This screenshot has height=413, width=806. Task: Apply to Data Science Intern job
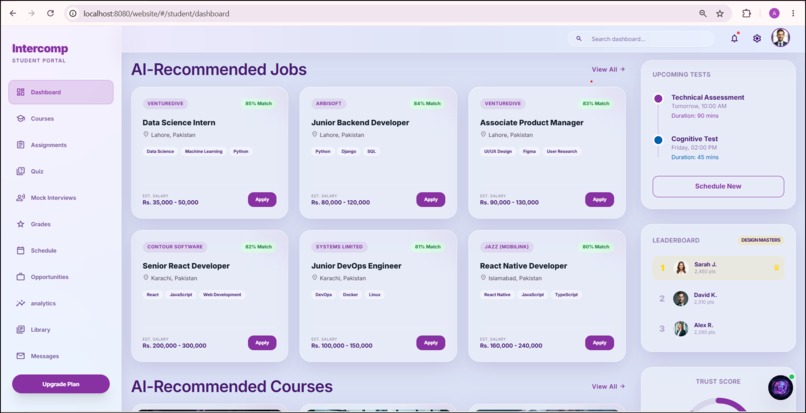tap(262, 200)
